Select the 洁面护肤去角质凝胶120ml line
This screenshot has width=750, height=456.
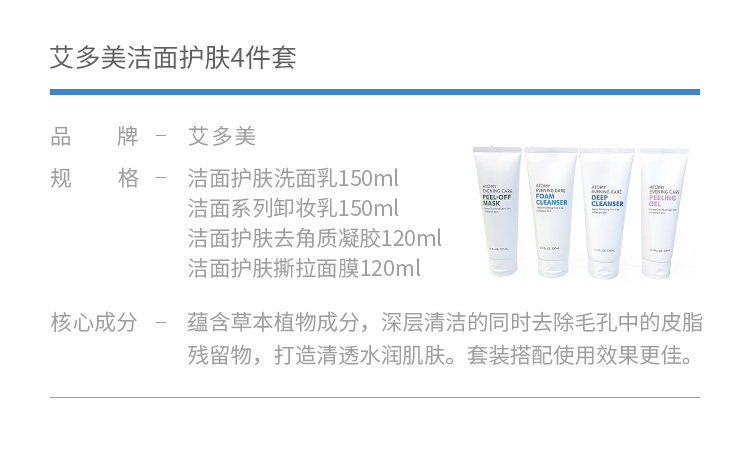click(x=315, y=238)
